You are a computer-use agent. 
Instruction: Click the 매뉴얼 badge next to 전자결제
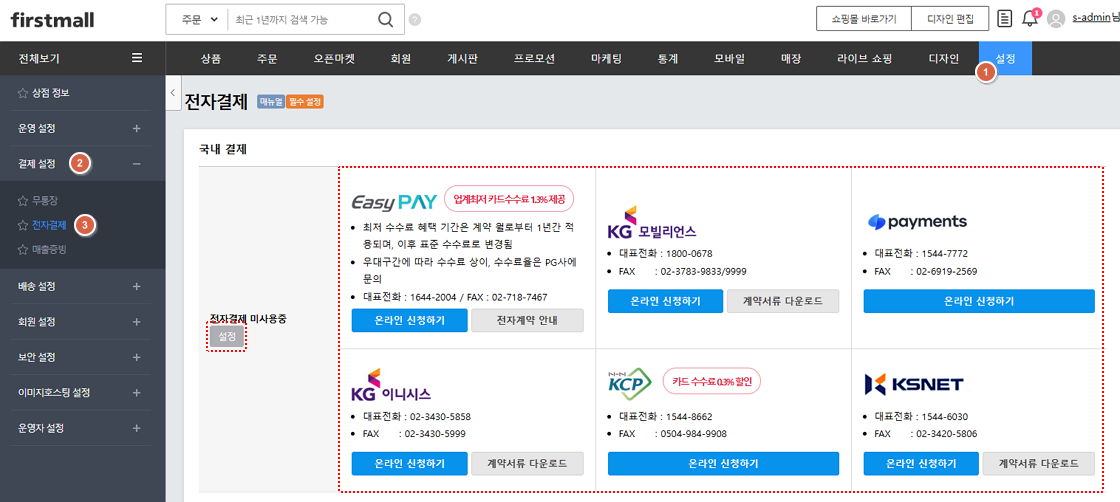271,103
